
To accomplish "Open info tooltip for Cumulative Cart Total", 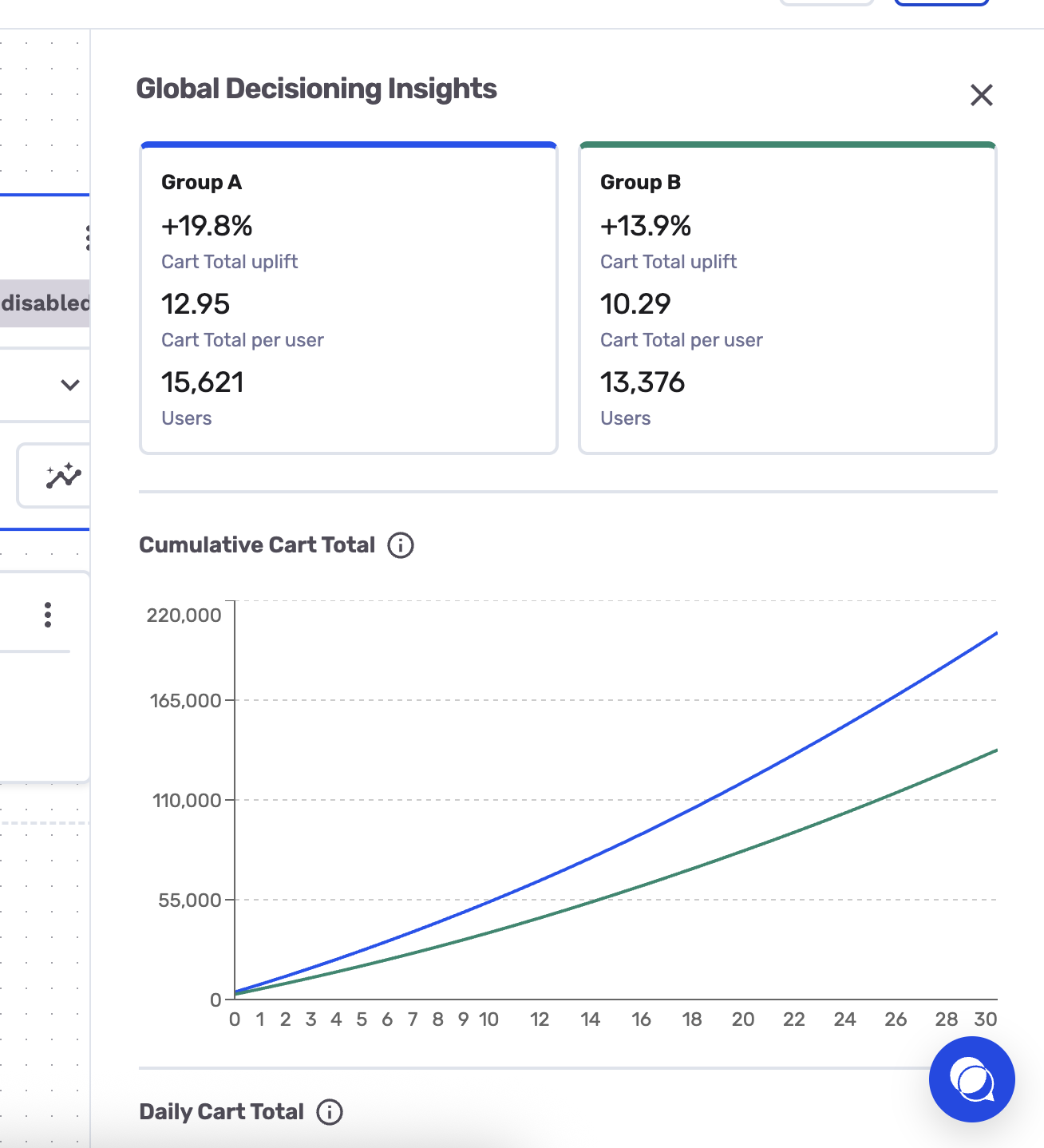I will click(401, 545).
